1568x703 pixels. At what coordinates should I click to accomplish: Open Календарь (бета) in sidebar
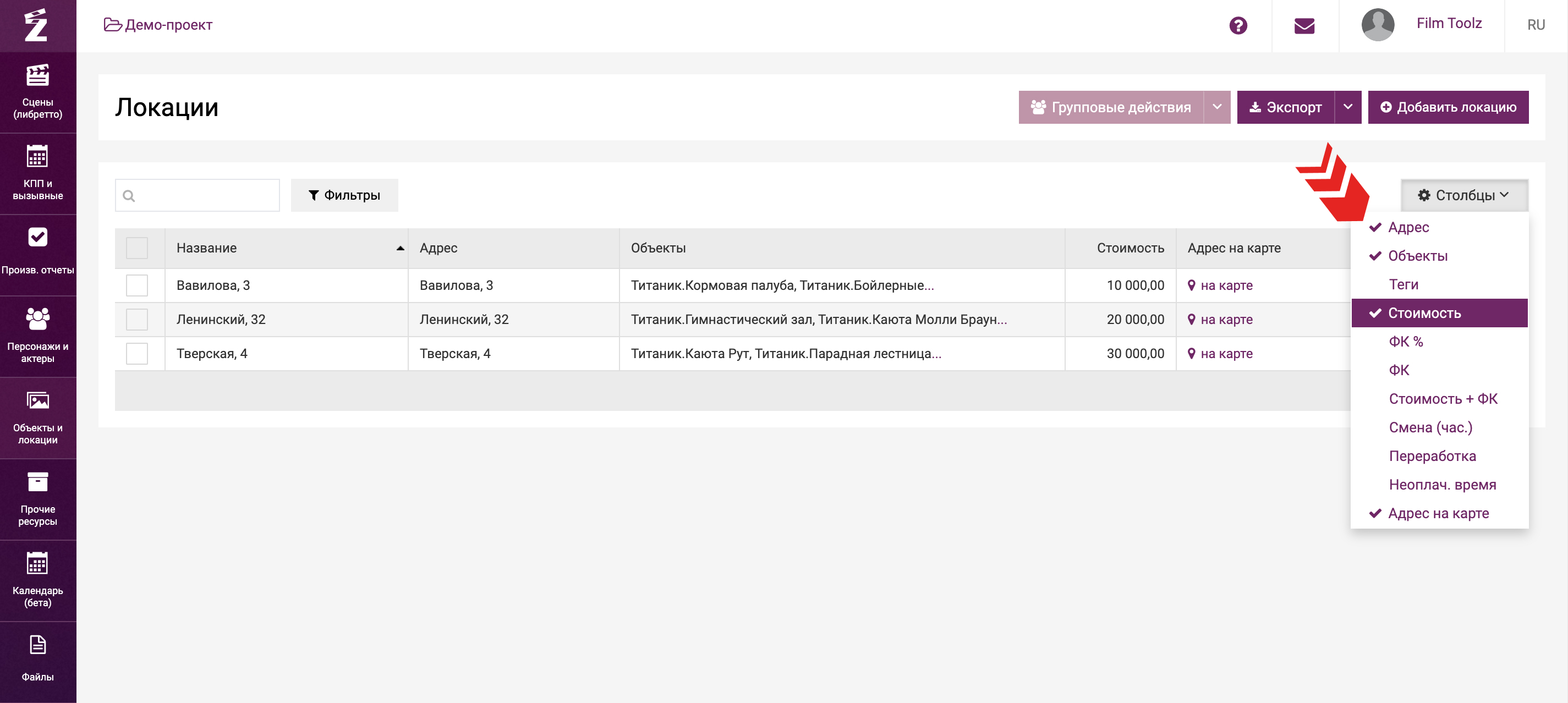coord(38,579)
